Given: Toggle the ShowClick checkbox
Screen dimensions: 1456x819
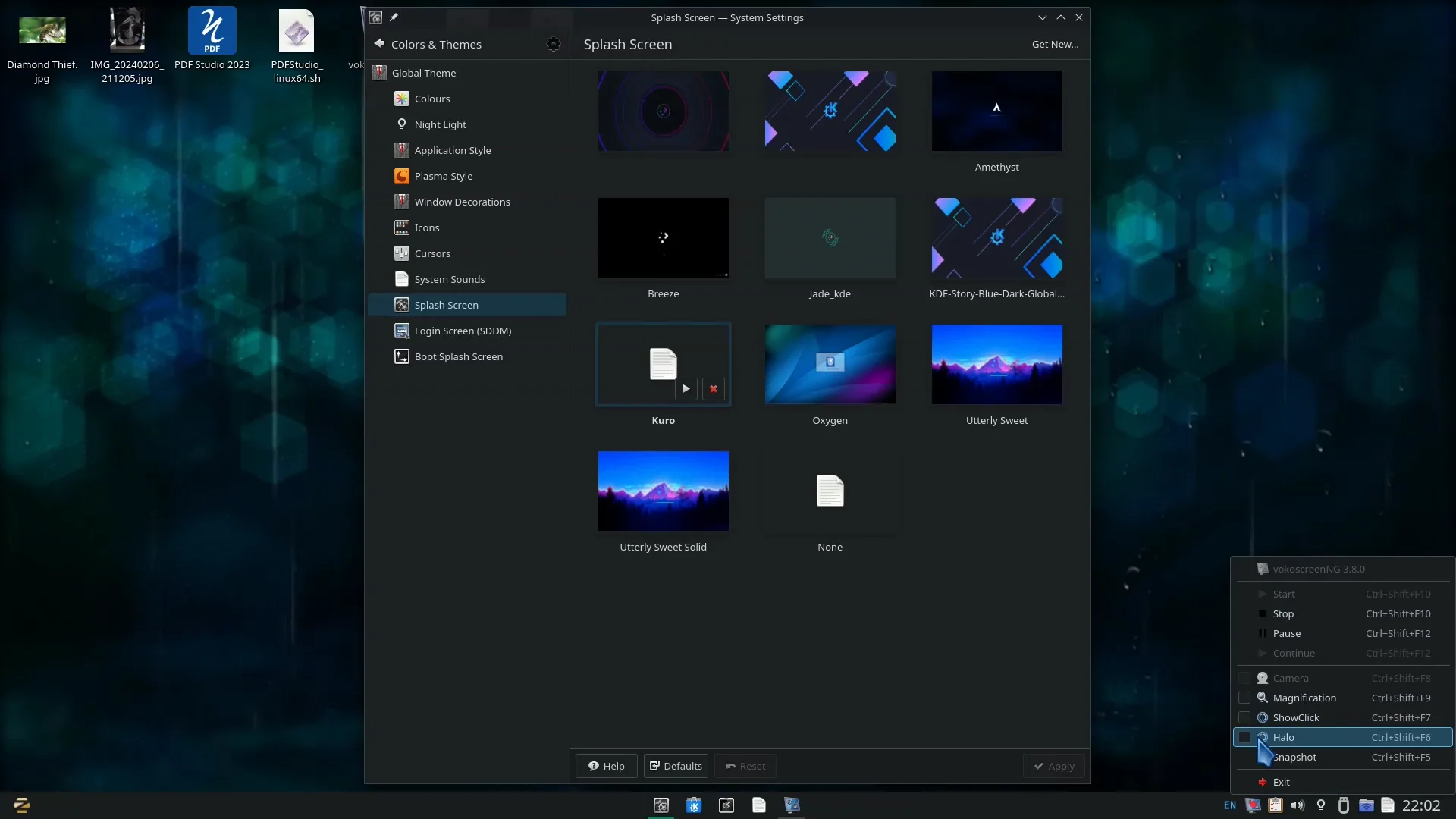Looking at the screenshot, I should pos(1244,717).
